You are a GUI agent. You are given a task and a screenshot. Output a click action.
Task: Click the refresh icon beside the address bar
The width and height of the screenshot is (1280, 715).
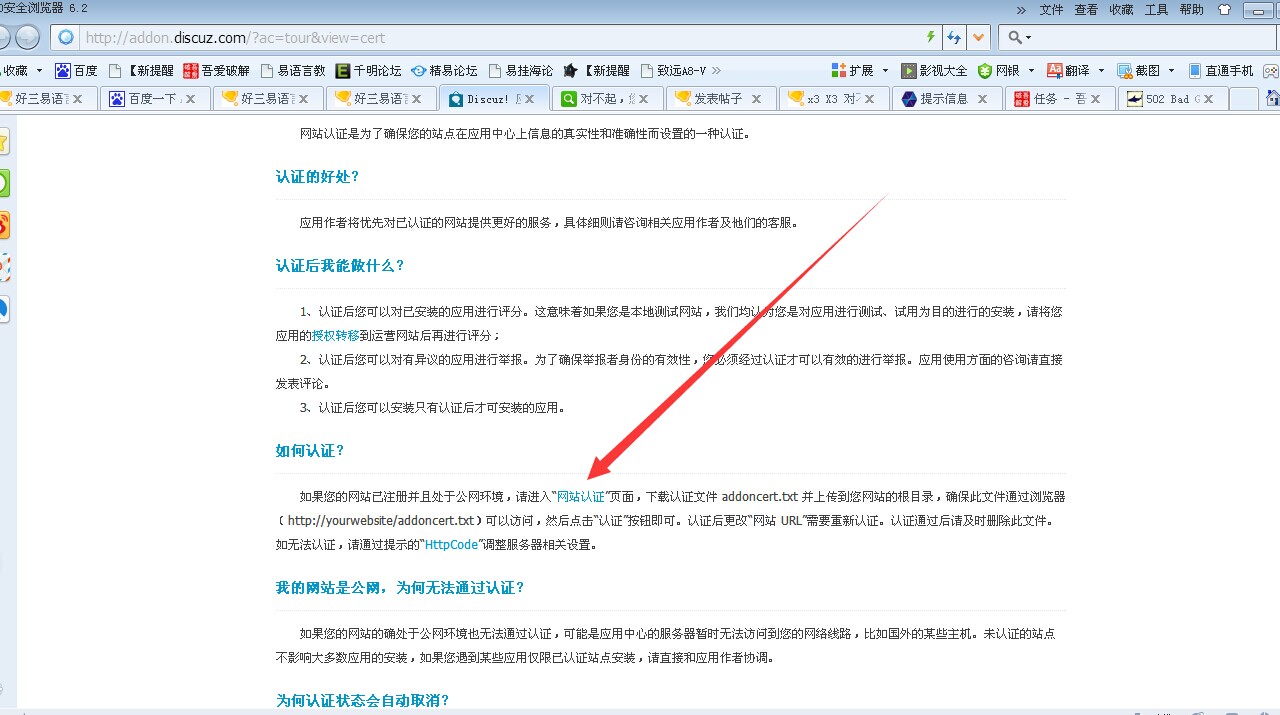tap(953, 37)
